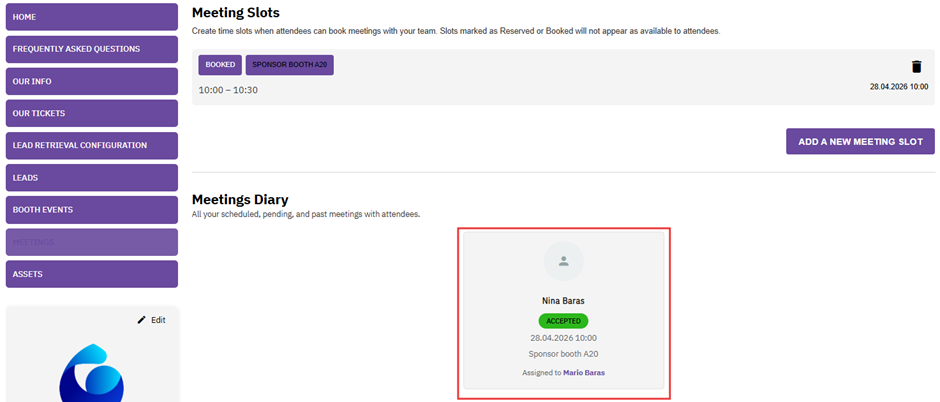Open the Home menu item
Image resolution: width=940 pixels, height=402 pixels.
pos(91,17)
